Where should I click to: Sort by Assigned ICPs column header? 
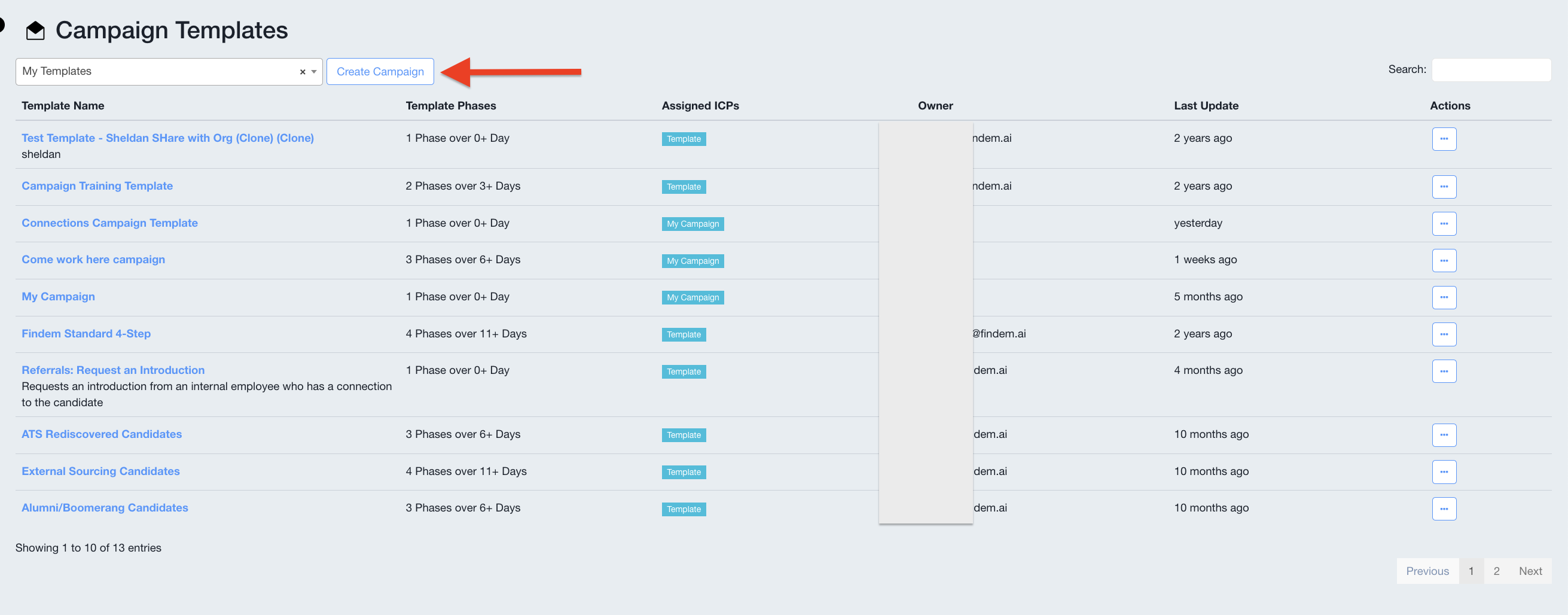(x=700, y=106)
